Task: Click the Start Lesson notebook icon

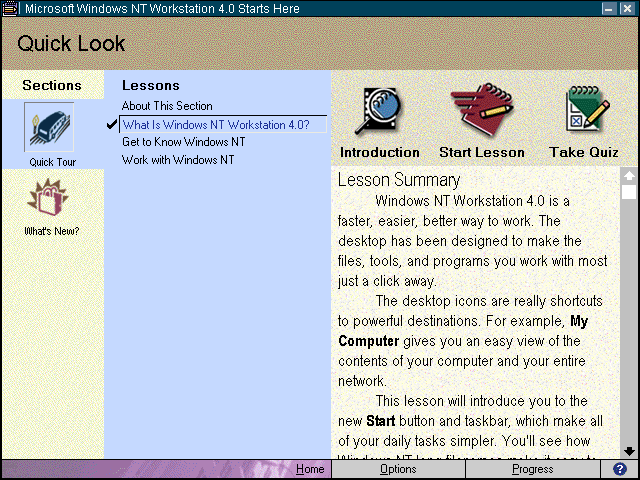Action: 482,110
